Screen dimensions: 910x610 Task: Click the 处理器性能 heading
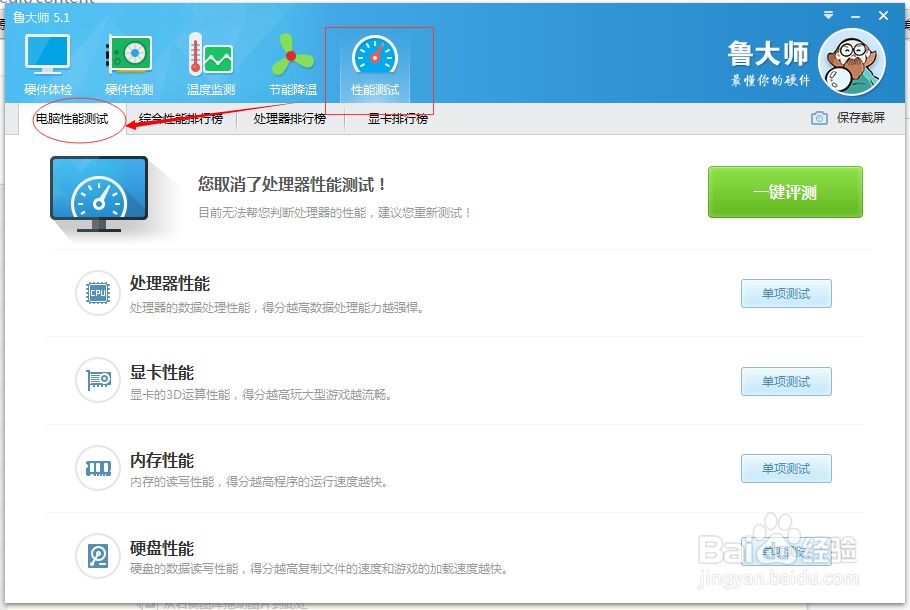point(169,284)
